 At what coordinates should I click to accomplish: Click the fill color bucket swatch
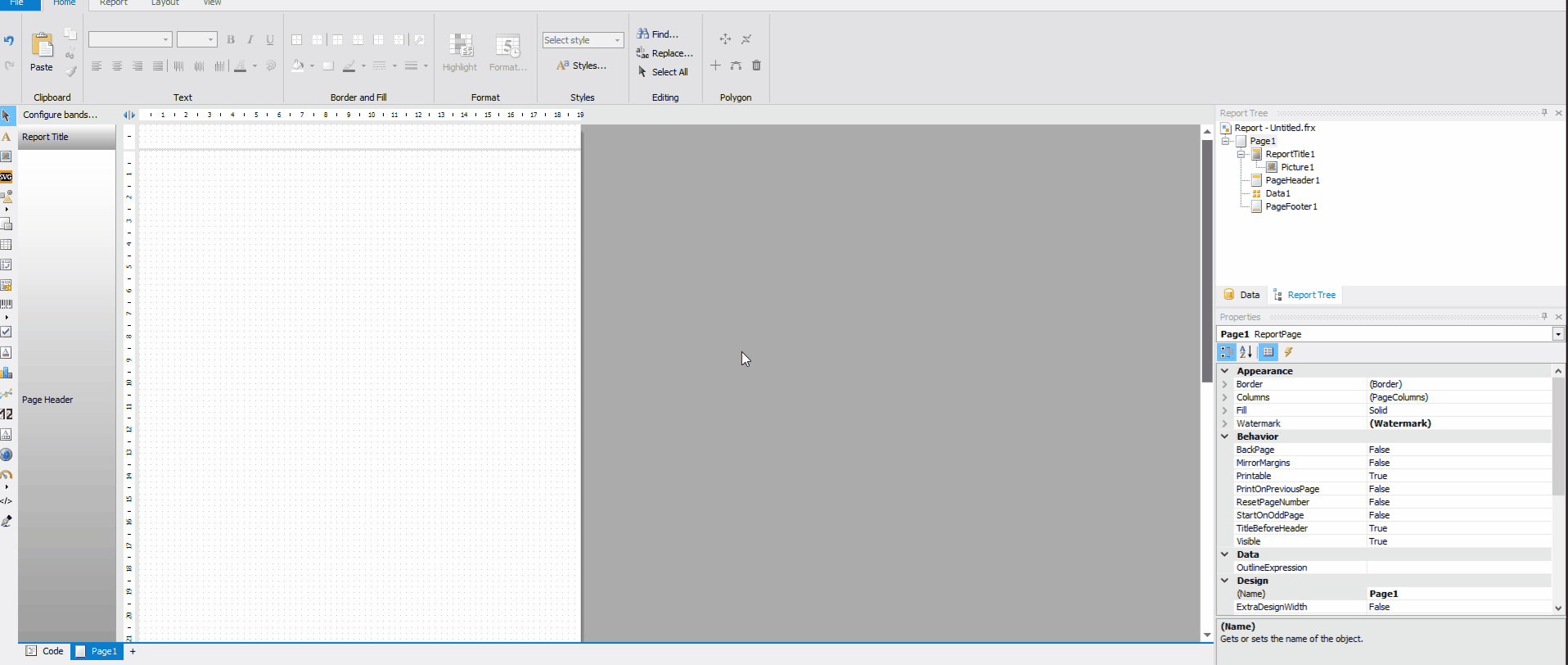tap(298, 66)
